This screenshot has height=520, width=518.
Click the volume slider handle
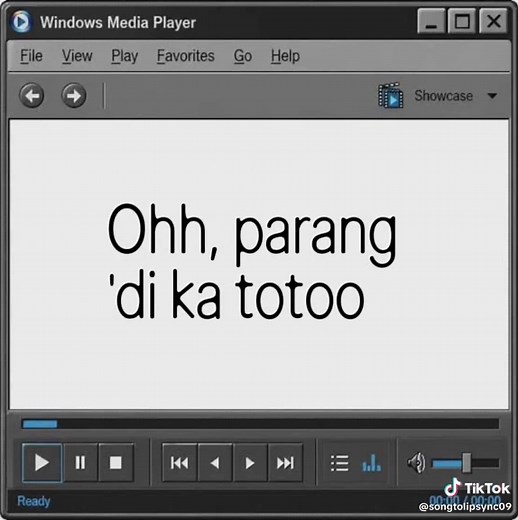pyautogui.click(x=467, y=463)
